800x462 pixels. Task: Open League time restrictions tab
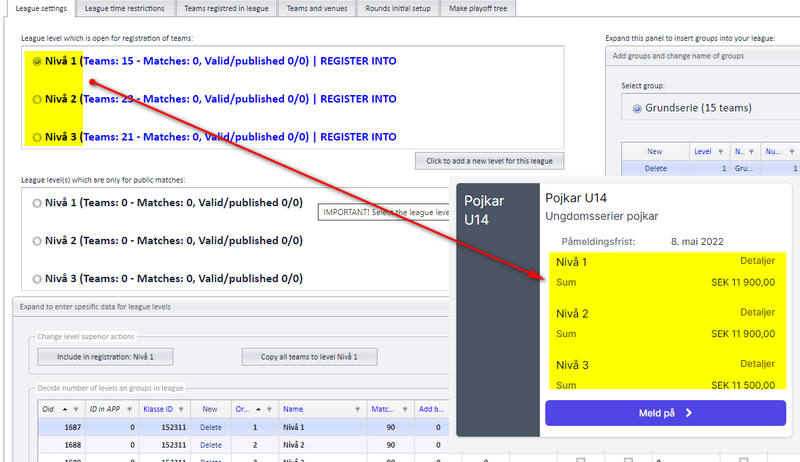124,9
